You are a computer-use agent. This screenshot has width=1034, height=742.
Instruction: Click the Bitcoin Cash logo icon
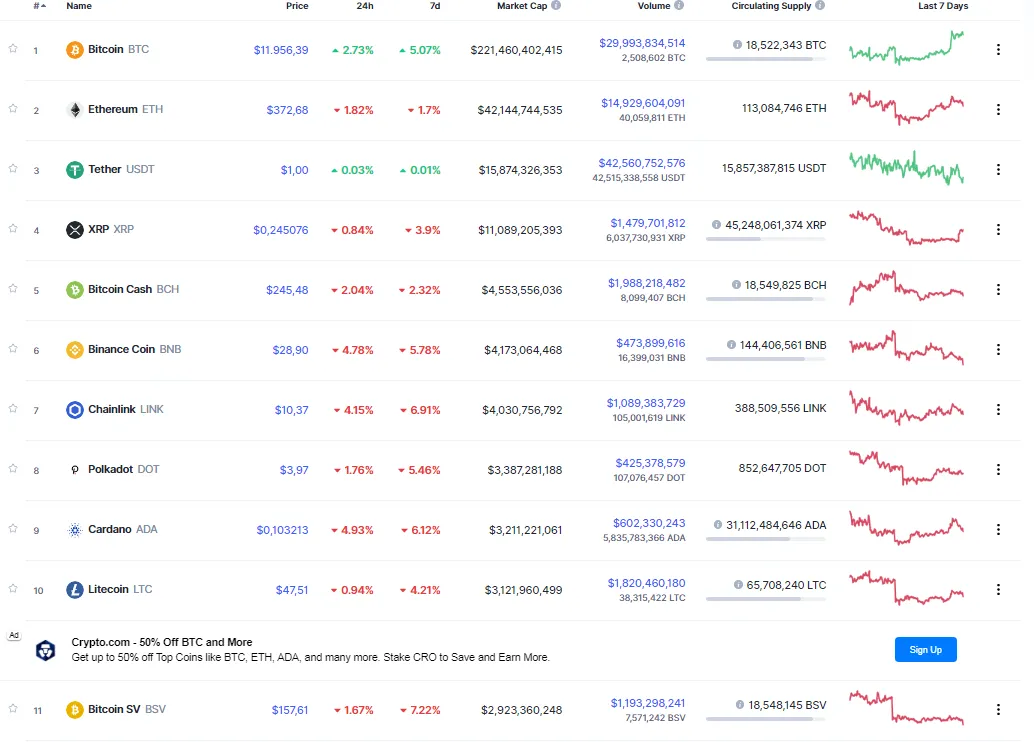click(75, 290)
